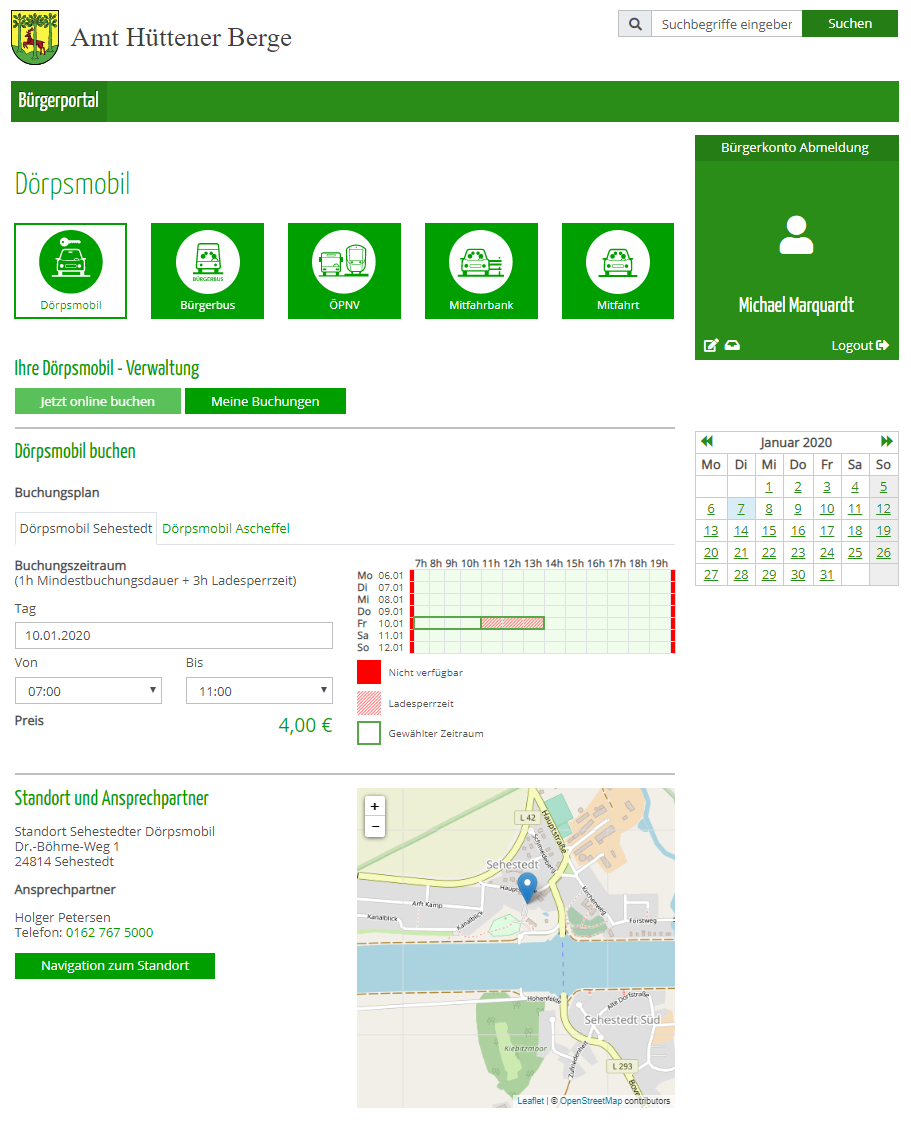911x1125 pixels.
Task: Open the Bis time dropdown showing 11:00
Action: pyautogui.click(x=259, y=690)
